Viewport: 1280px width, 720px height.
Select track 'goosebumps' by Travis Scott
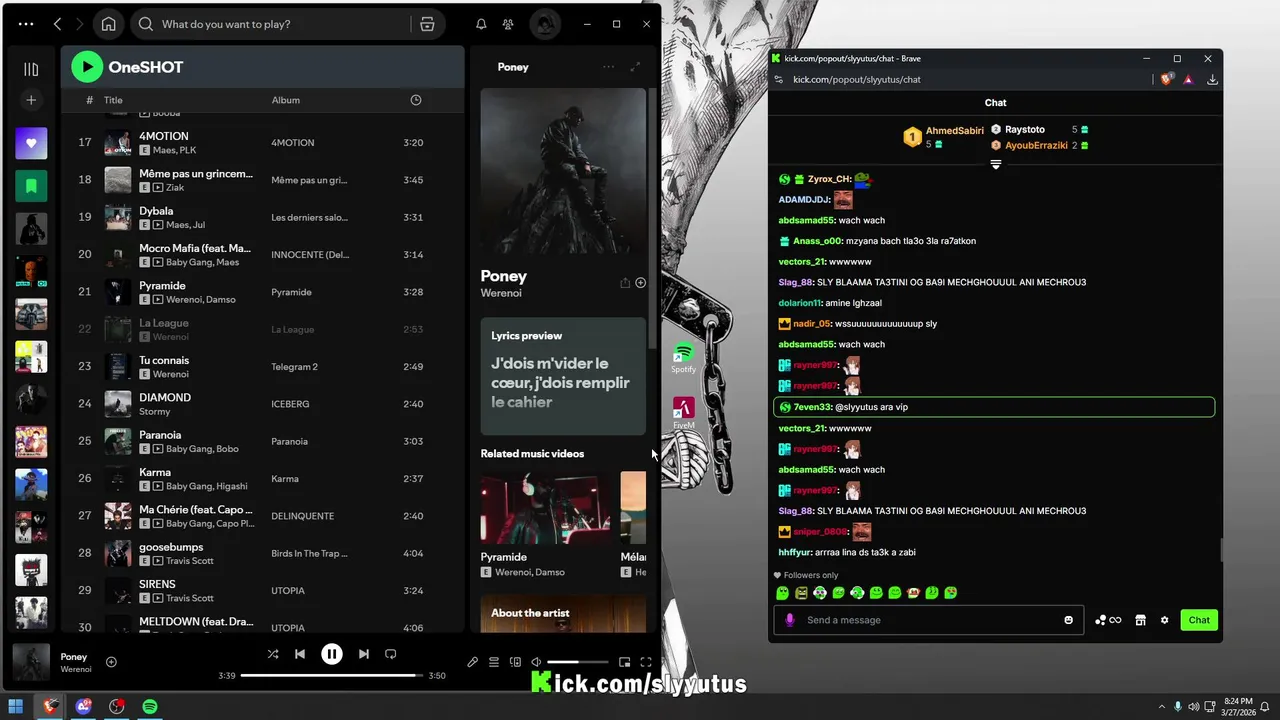click(x=260, y=553)
